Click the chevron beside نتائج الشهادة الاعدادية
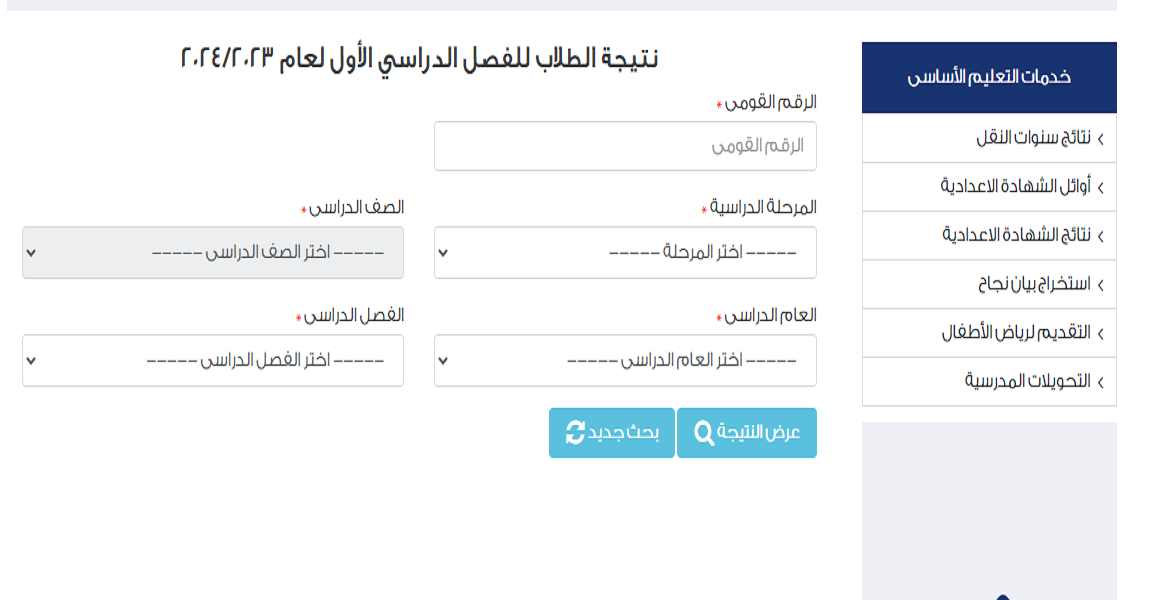 (x=1100, y=236)
